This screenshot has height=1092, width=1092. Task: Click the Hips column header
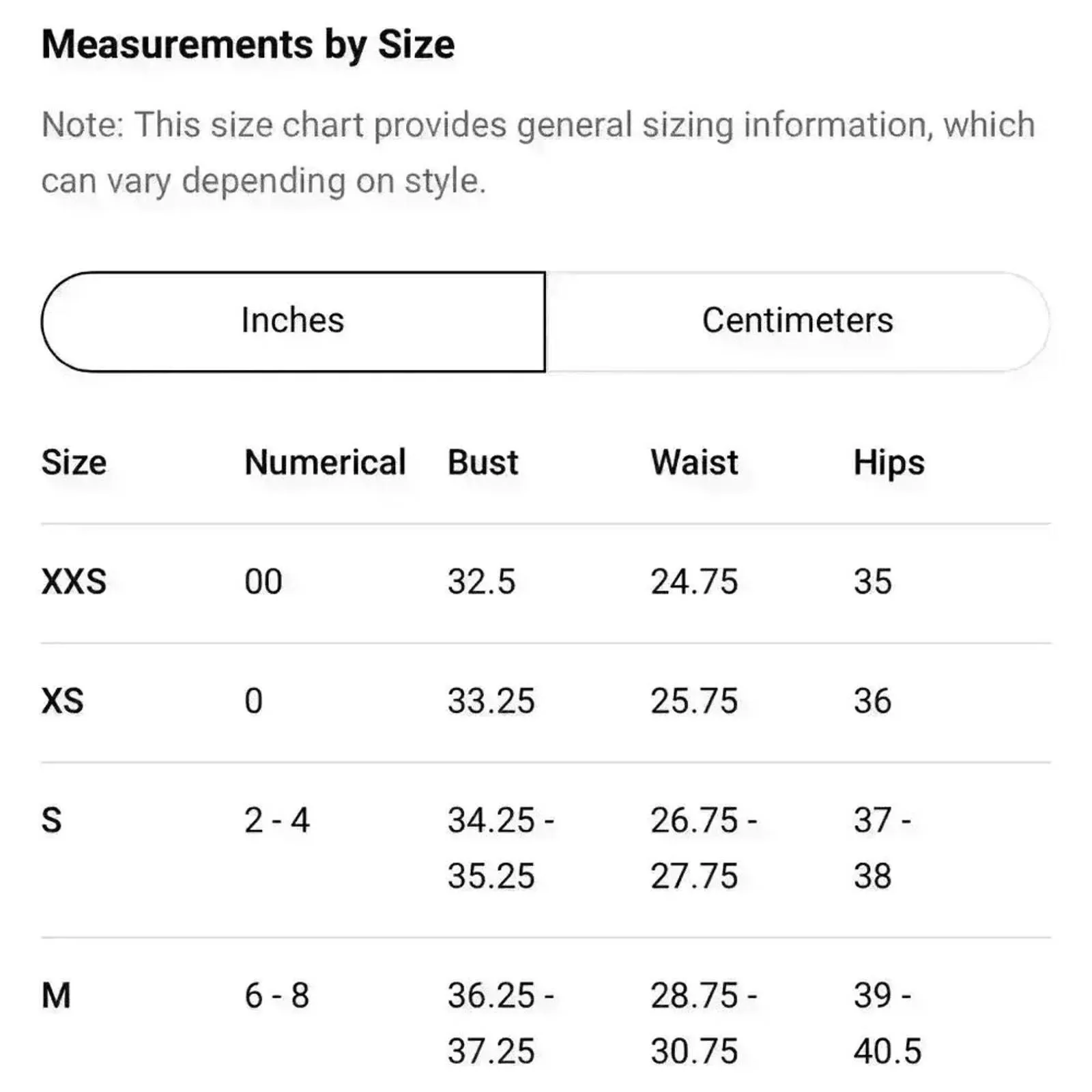(x=889, y=463)
